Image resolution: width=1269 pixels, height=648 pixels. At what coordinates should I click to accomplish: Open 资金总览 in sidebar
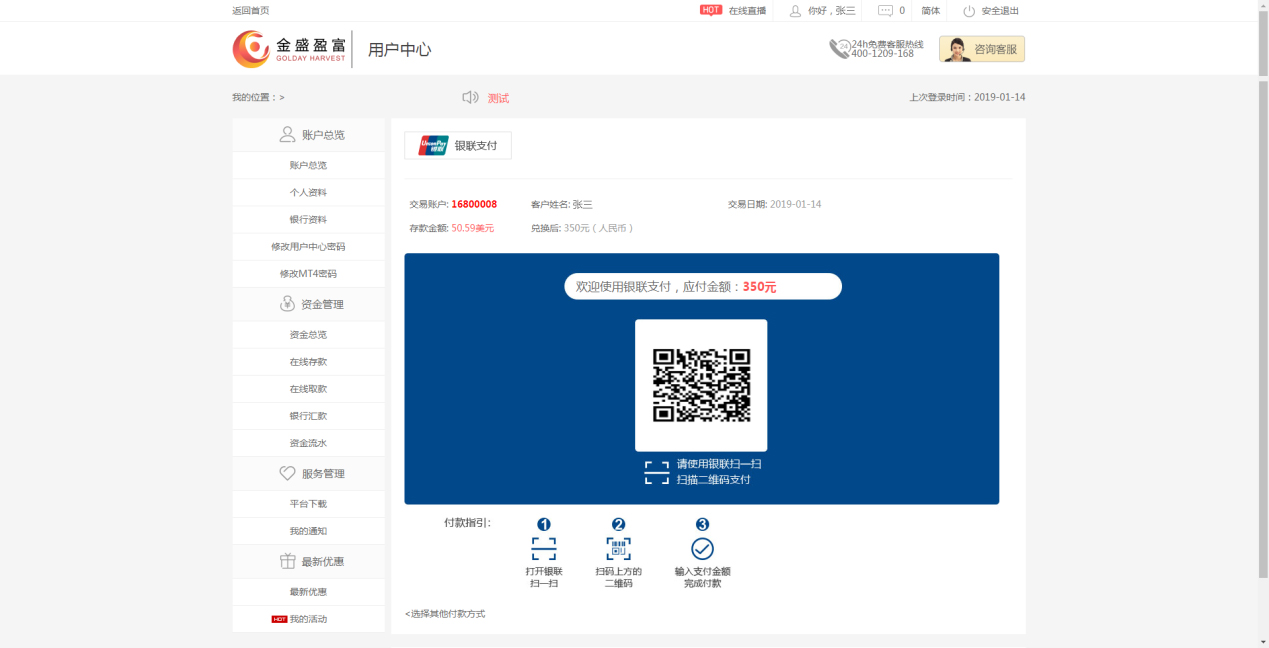coord(308,335)
